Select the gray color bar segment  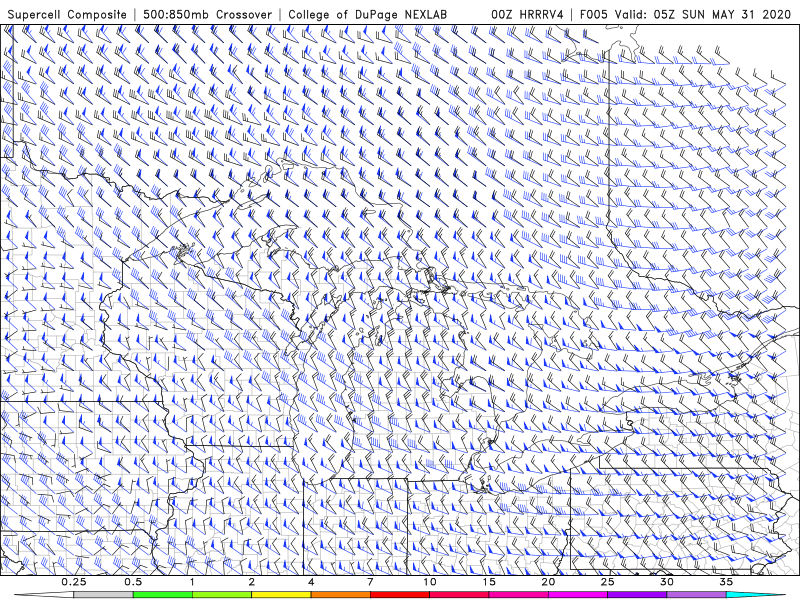pos(103,595)
